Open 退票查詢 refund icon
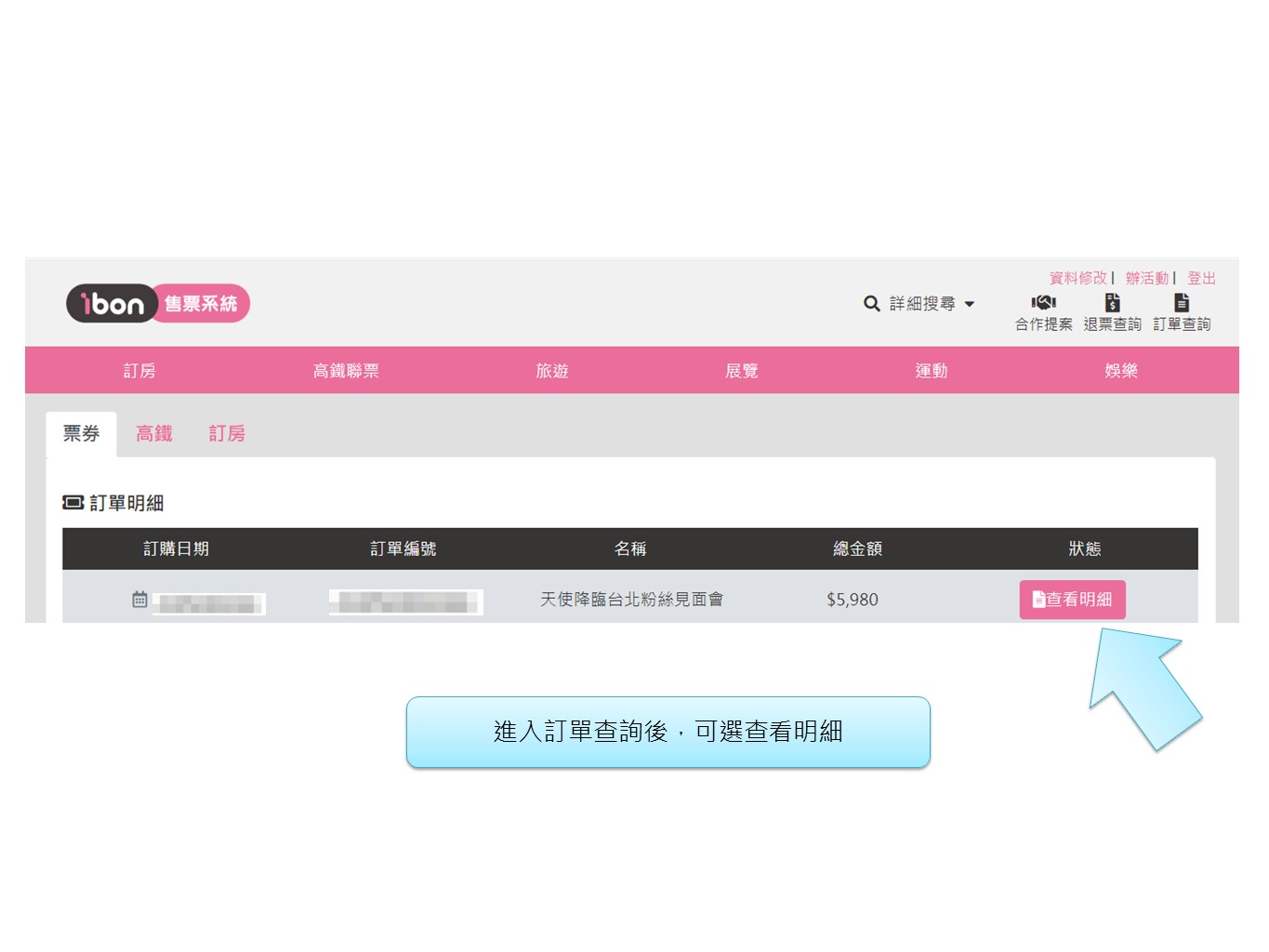The image size is (1269, 952). tap(1112, 303)
